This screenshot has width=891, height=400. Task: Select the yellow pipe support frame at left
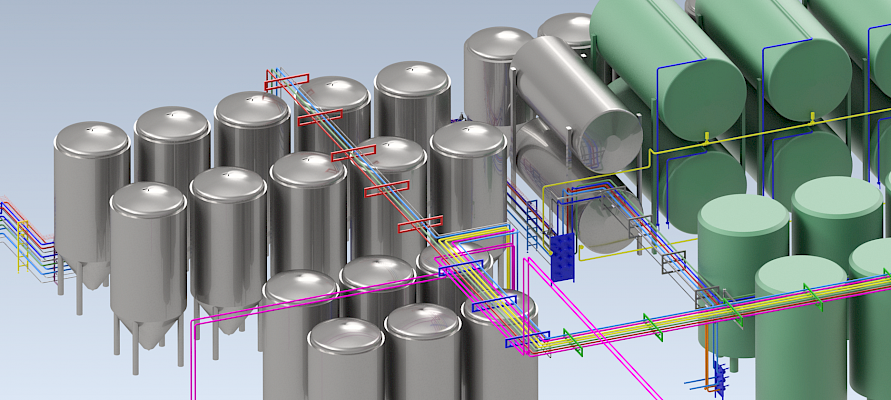23,247
